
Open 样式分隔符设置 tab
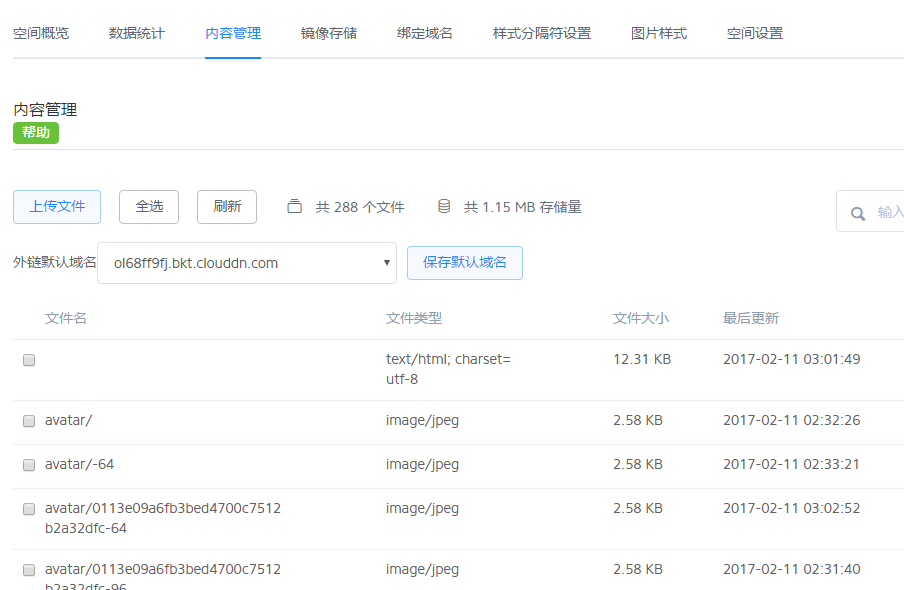coord(542,33)
